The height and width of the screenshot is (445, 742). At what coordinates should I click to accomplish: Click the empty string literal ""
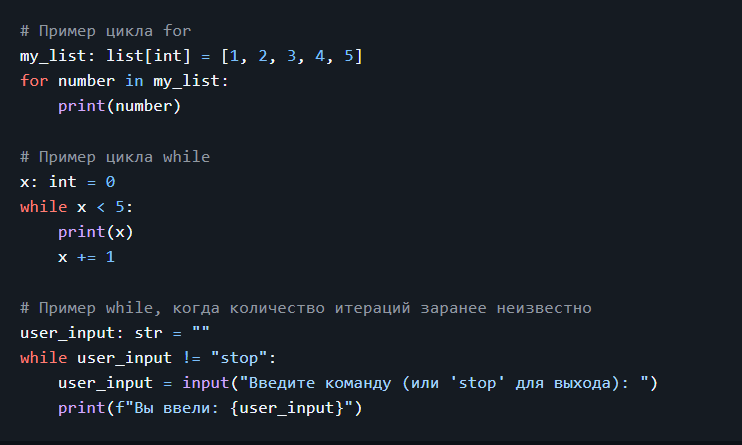(201, 332)
